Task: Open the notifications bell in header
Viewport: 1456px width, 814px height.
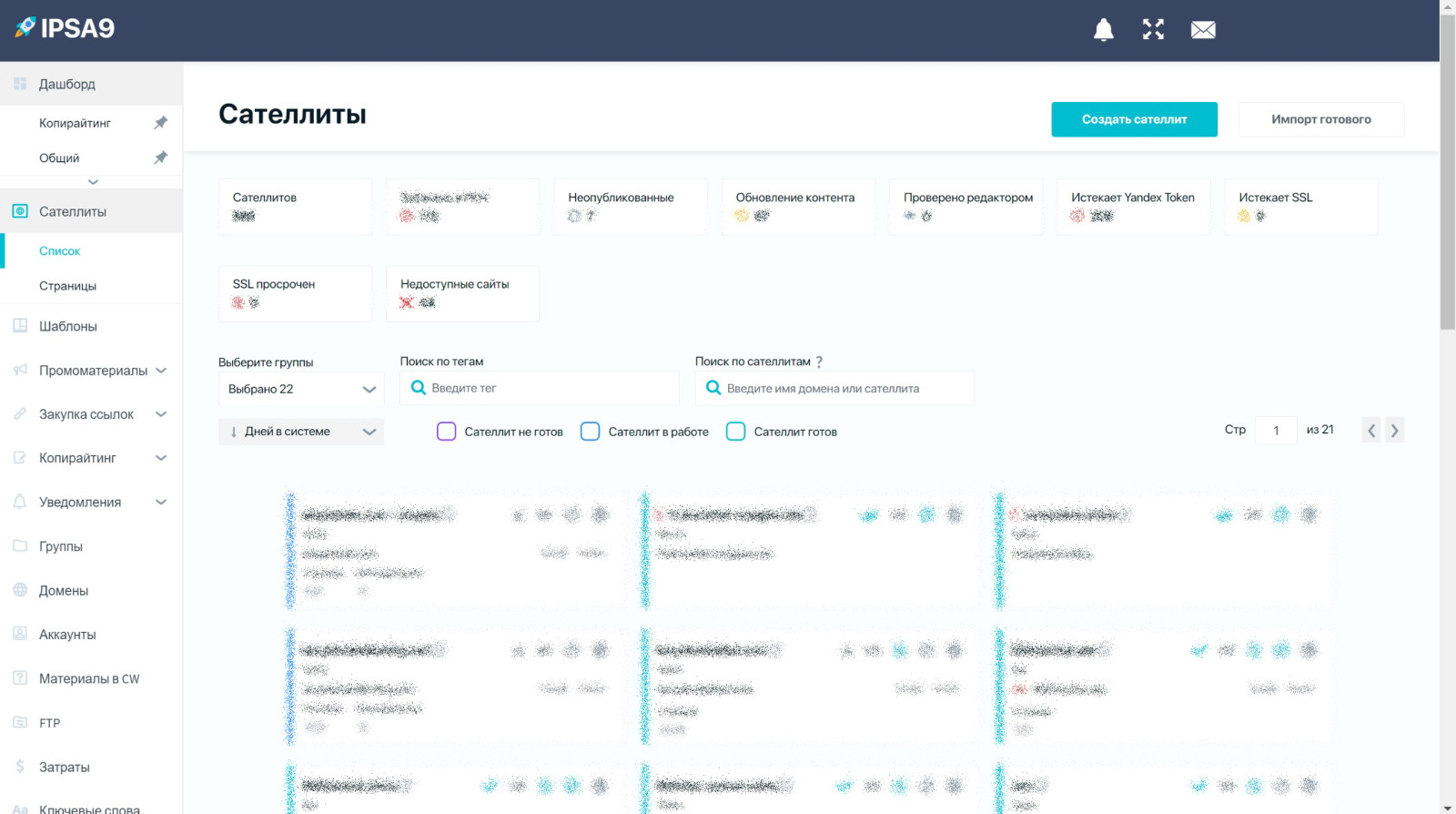Action: [x=1103, y=30]
